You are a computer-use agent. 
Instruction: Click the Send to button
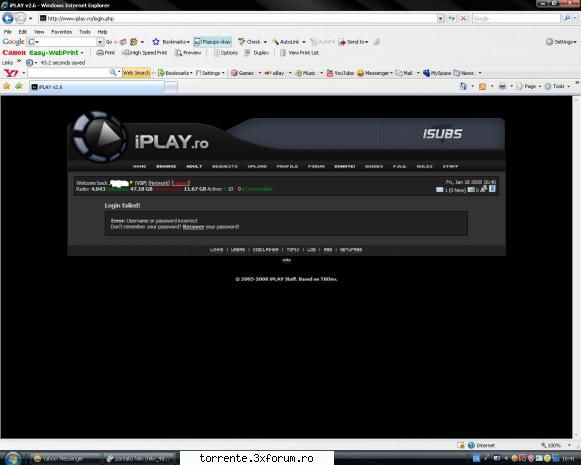(353, 42)
